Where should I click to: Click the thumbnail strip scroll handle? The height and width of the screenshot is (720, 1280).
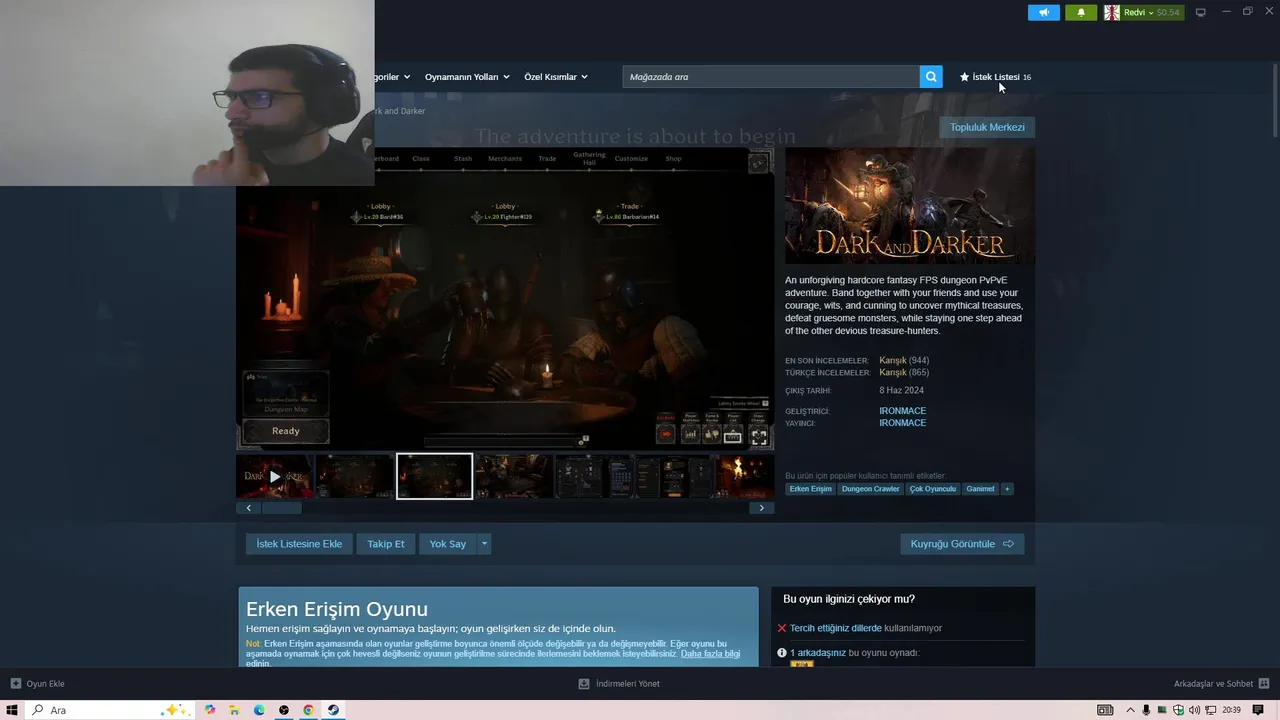[x=282, y=508]
